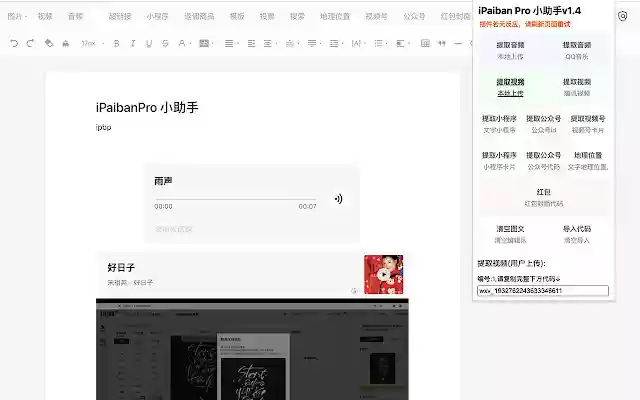This screenshot has height=400, width=640.
Task: Click the 雨声 audio title
Action: pyautogui.click(x=163, y=181)
